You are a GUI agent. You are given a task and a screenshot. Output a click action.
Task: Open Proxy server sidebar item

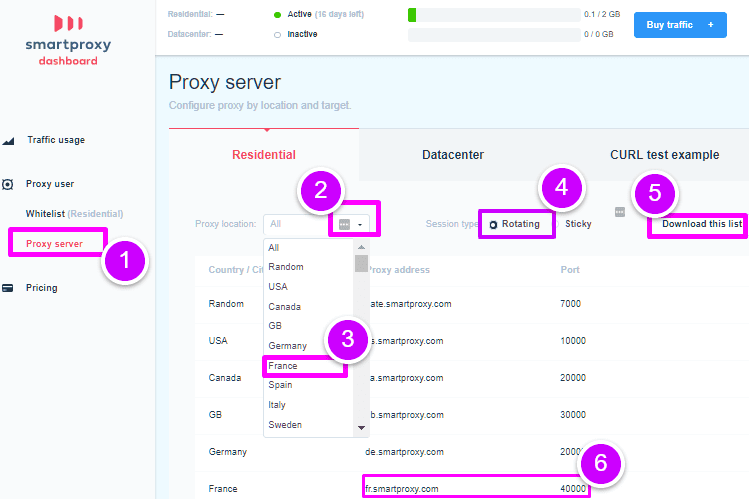pos(54,244)
